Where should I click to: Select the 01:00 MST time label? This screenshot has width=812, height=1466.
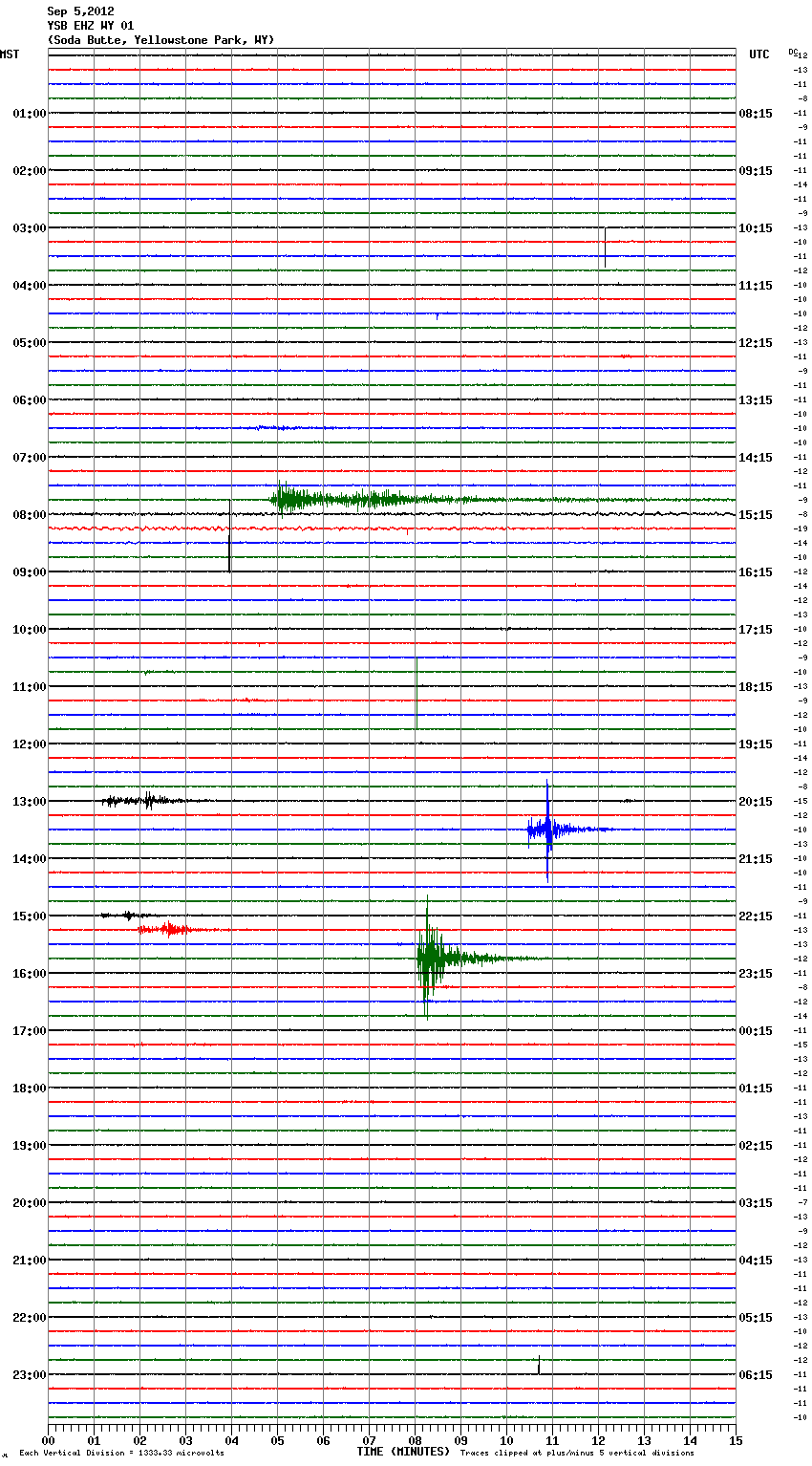pyautogui.click(x=29, y=113)
